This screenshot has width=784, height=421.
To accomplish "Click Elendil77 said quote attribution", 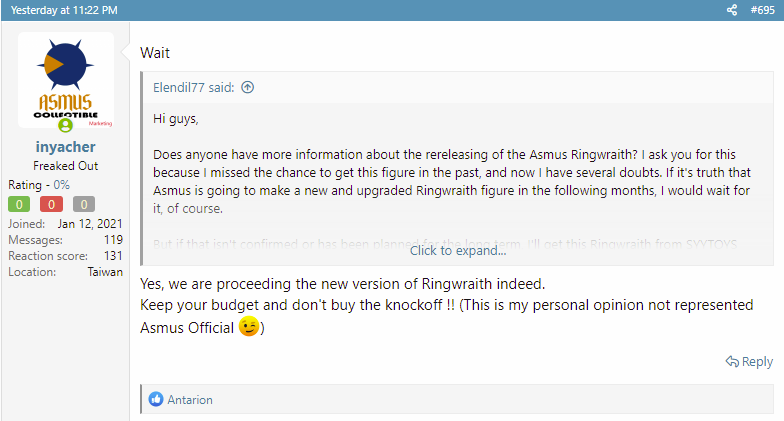I will pyautogui.click(x=194, y=88).
